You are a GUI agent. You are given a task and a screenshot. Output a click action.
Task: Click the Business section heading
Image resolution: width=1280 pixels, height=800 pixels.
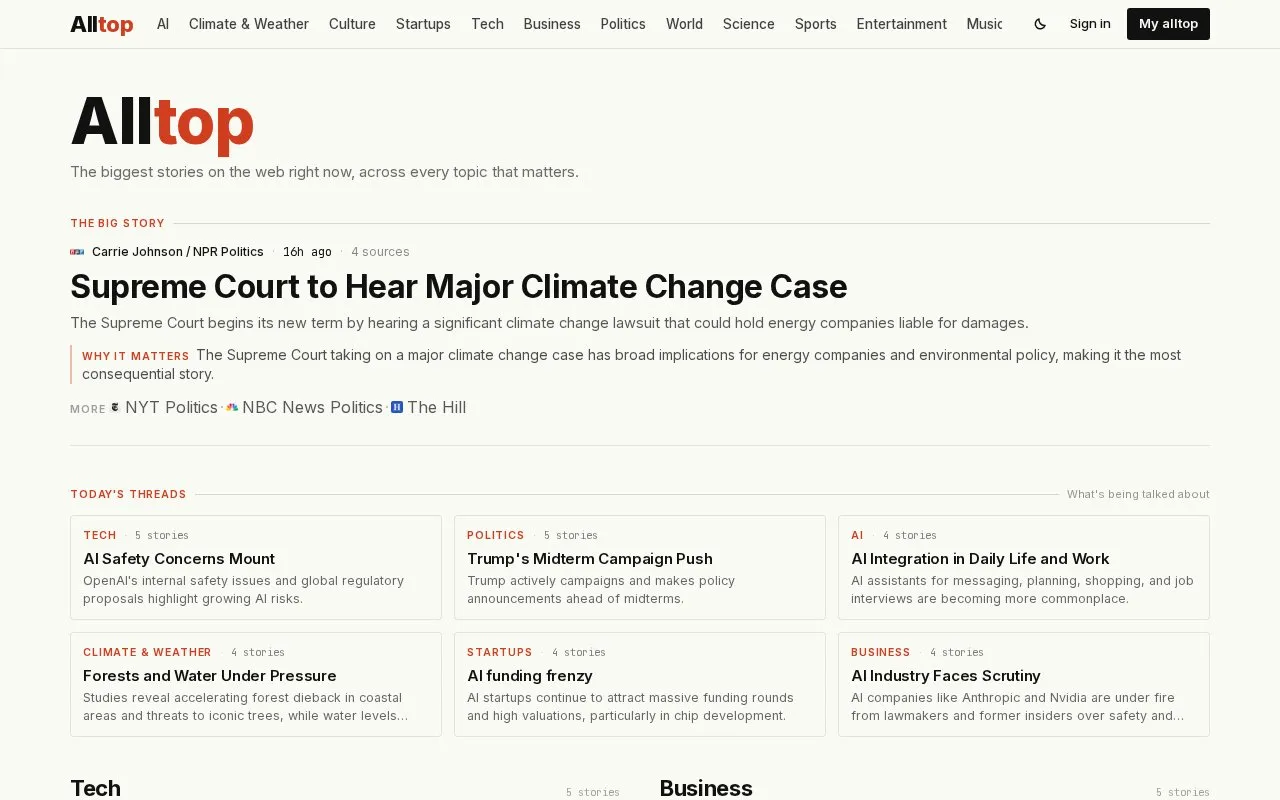706,788
